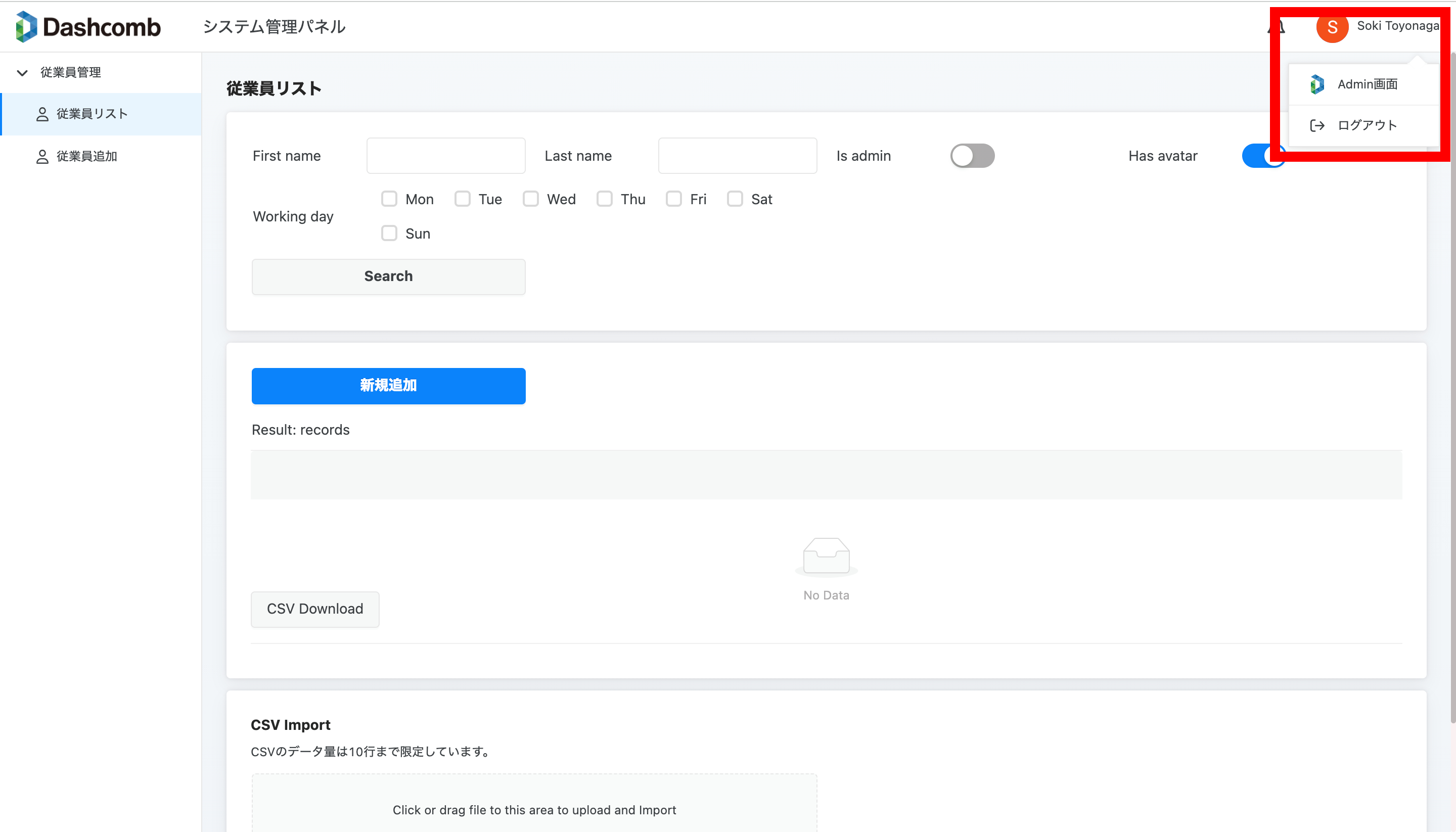The height and width of the screenshot is (832, 1456).
Task: Select Admin画面 from user menu
Action: [1367, 84]
